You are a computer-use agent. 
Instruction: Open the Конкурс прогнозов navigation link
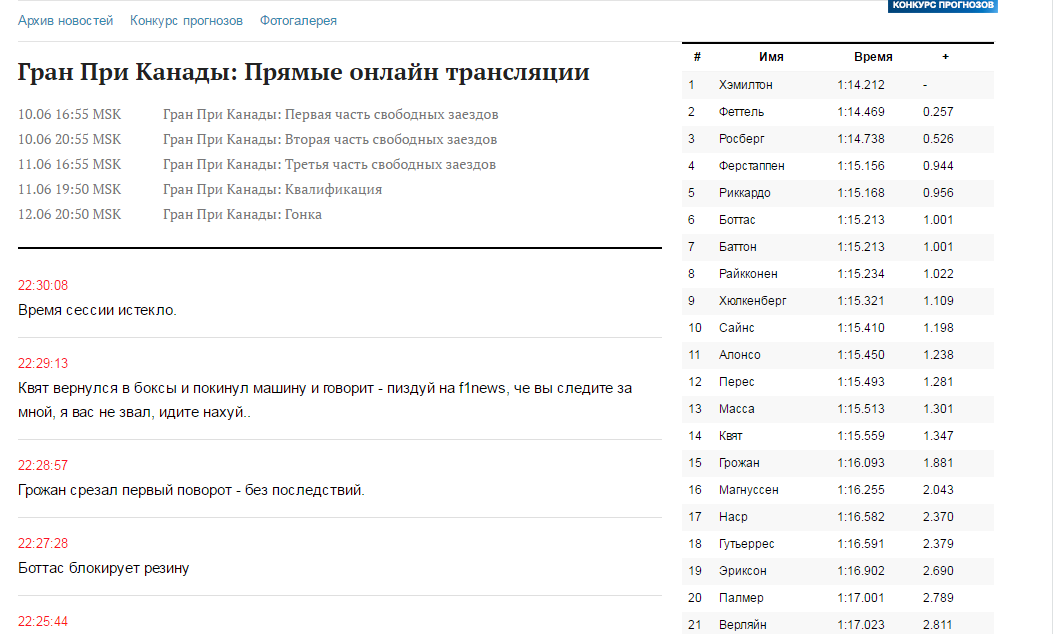[x=186, y=21]
